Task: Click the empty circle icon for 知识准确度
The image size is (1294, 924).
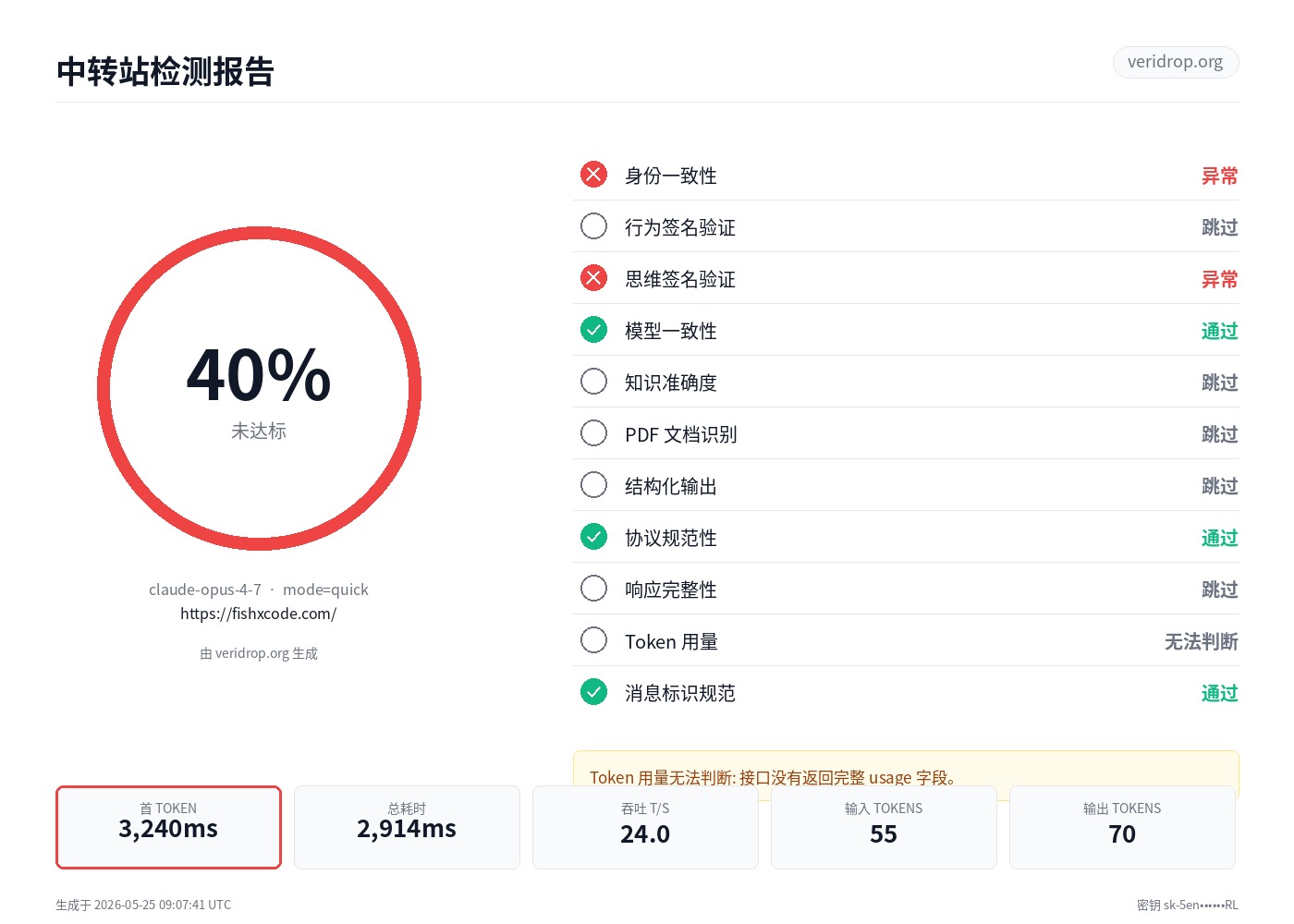Action: coord(593,382)
